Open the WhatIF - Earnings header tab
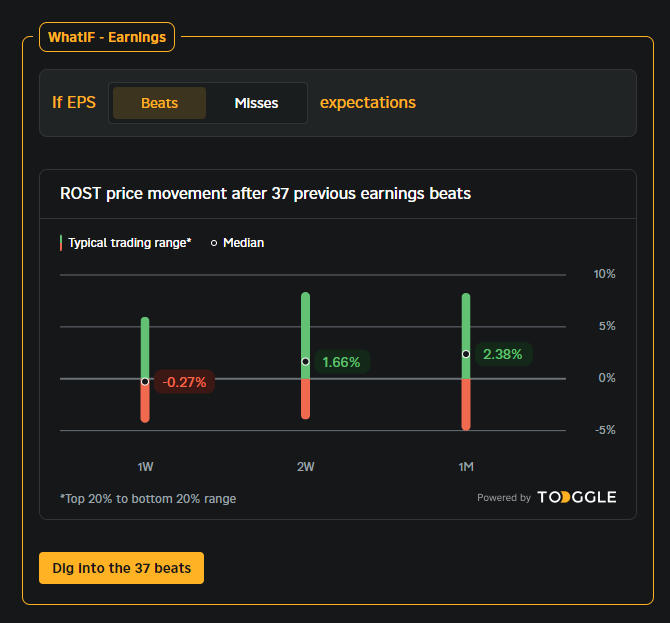The height and width of the screenshot is (623, 670). click(107, 37)
